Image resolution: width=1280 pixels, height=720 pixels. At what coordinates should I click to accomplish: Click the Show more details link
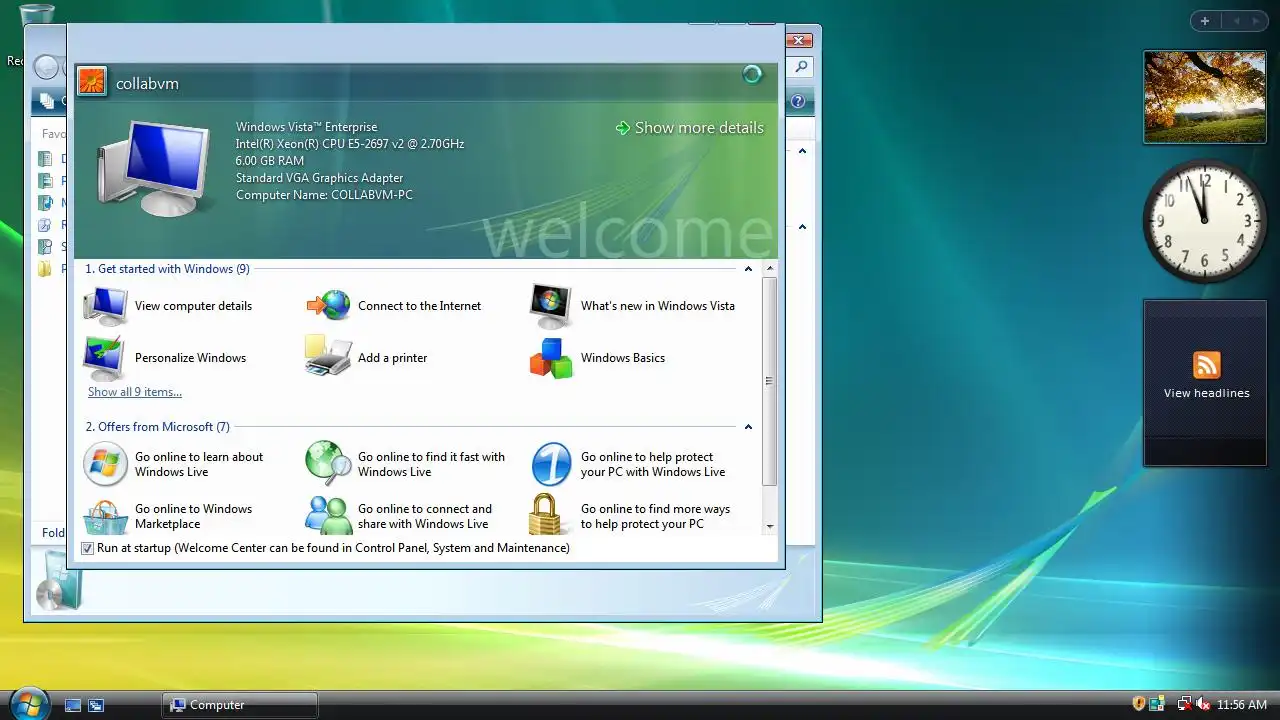(689, 128)
